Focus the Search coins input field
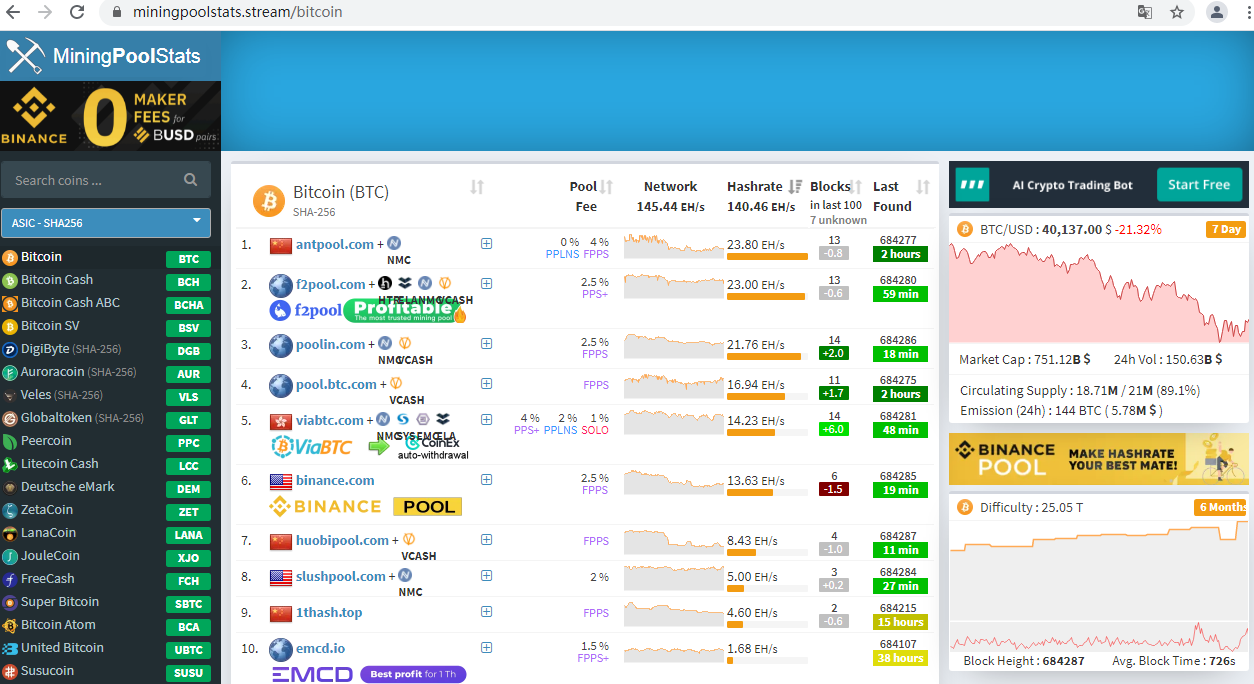The height and width of the screenshot is (684, 1254). click(x=95, y=181)
